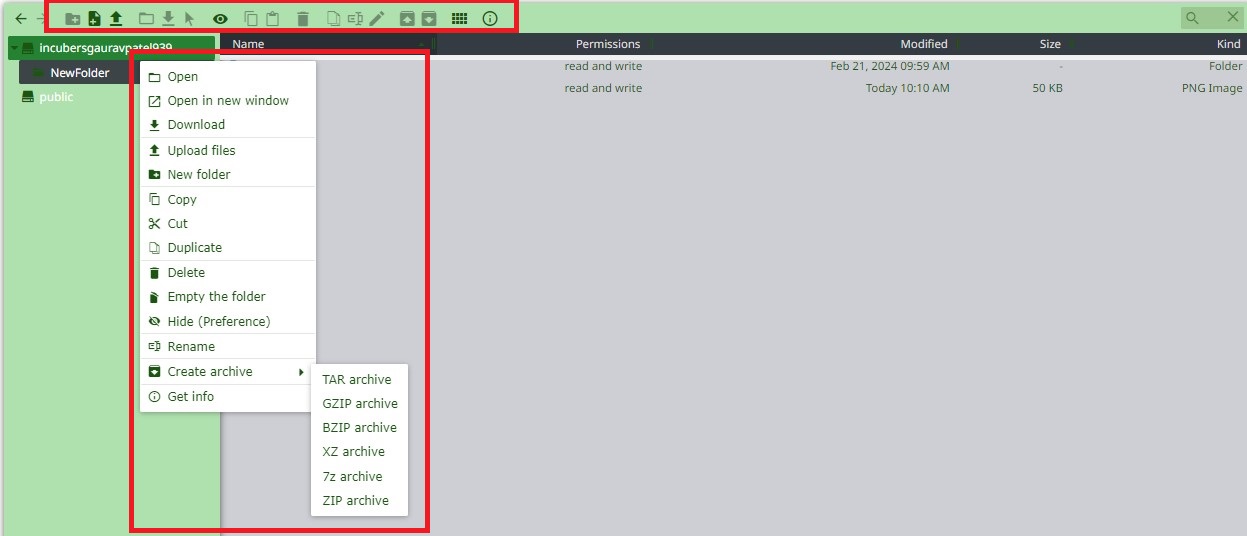Select NewFolder in the tree
This screenshot has height=536, width=1247.
(x=80, y=72)
